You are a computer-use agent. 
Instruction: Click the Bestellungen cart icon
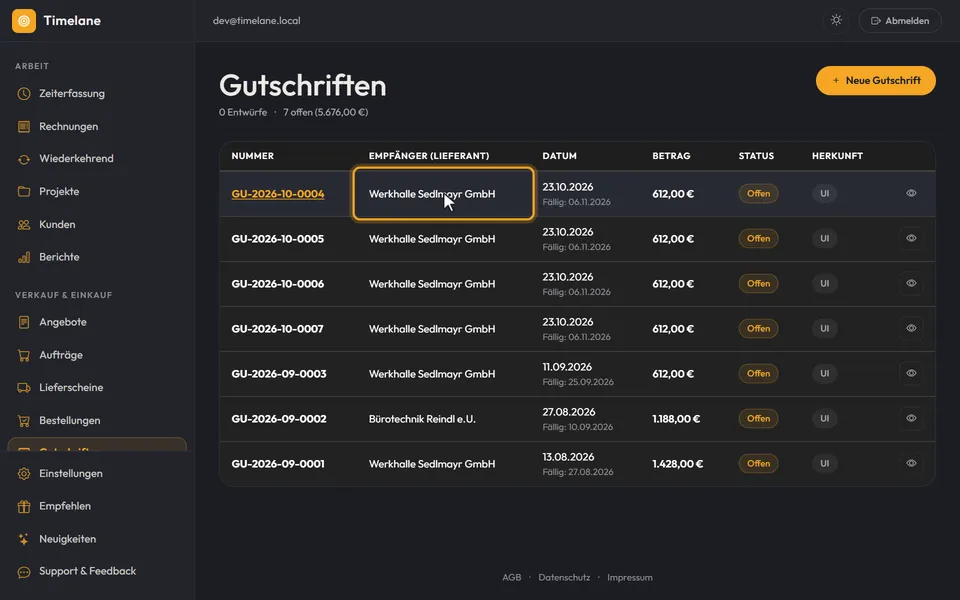[x=24, y=421]
